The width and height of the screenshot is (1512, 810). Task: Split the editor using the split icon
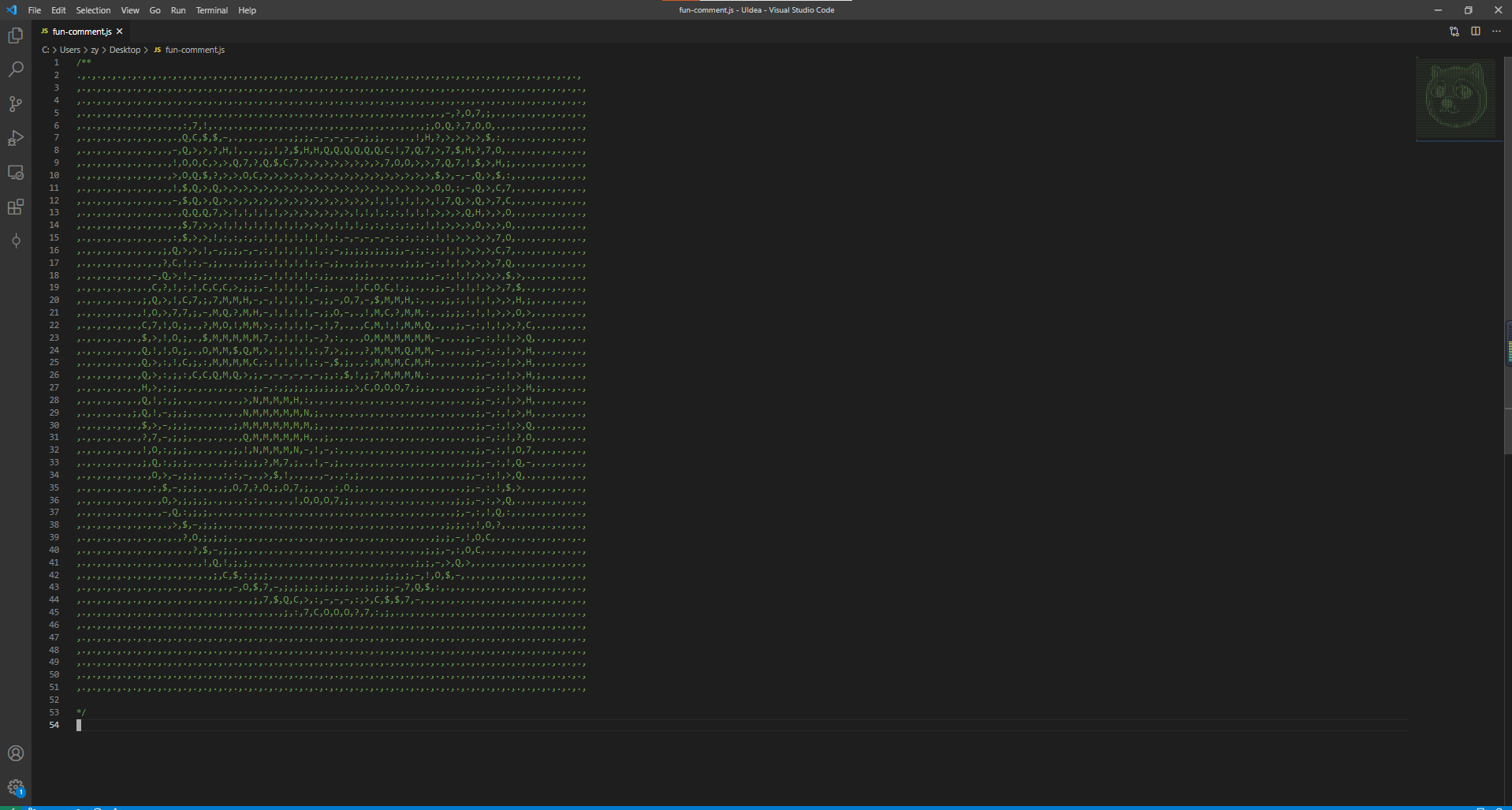coord(1475,32)
